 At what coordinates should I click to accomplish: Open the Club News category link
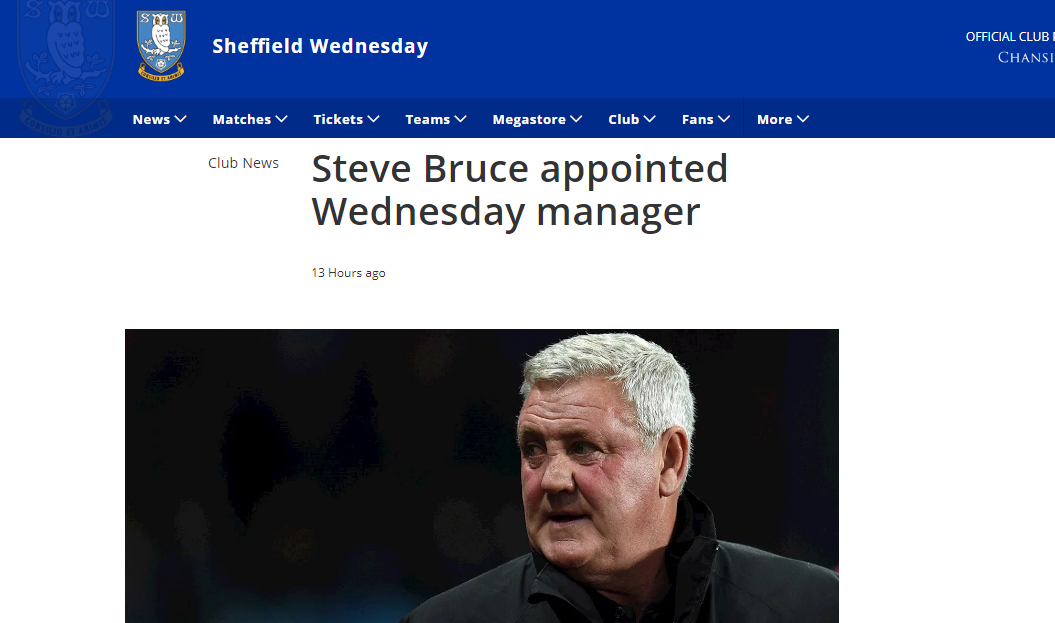[243, 163]
